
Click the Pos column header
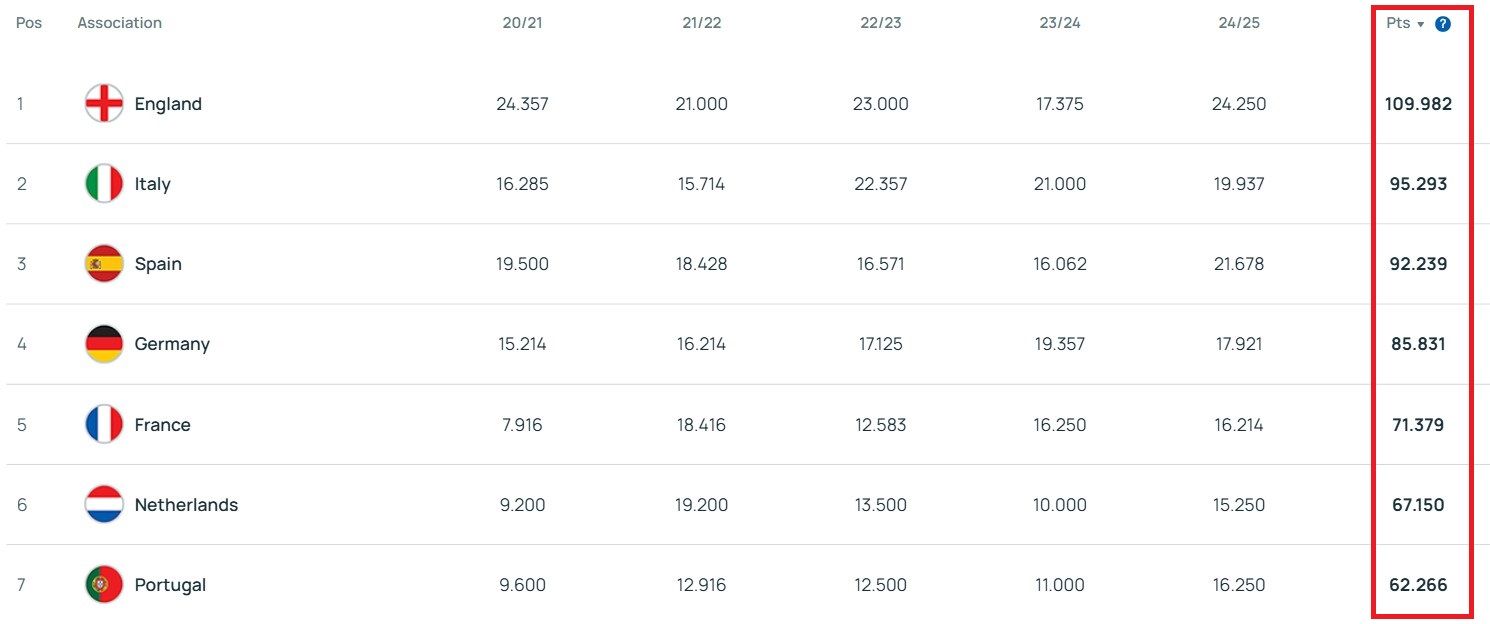pos(29,23)
